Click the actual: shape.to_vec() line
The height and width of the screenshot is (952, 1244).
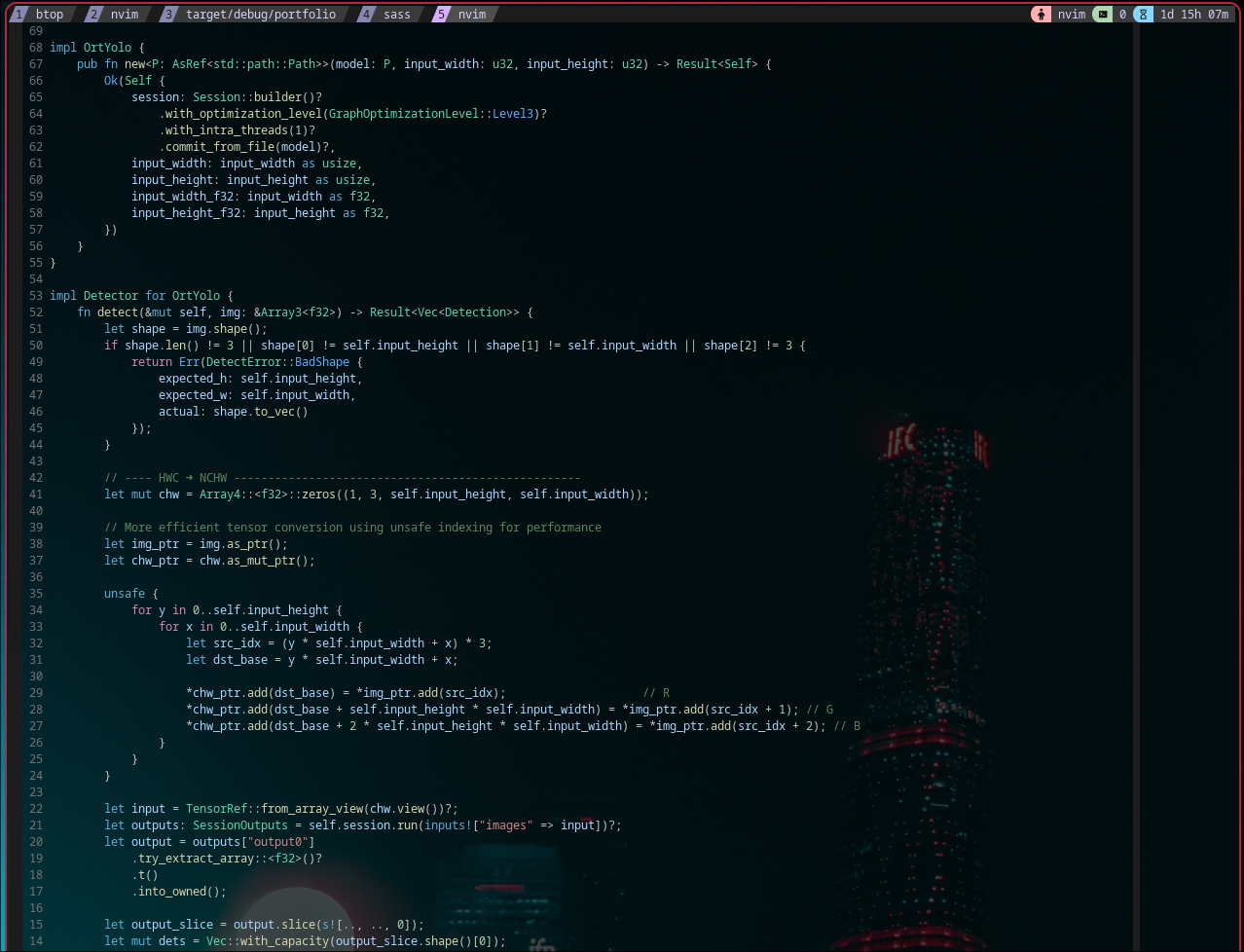234,412
